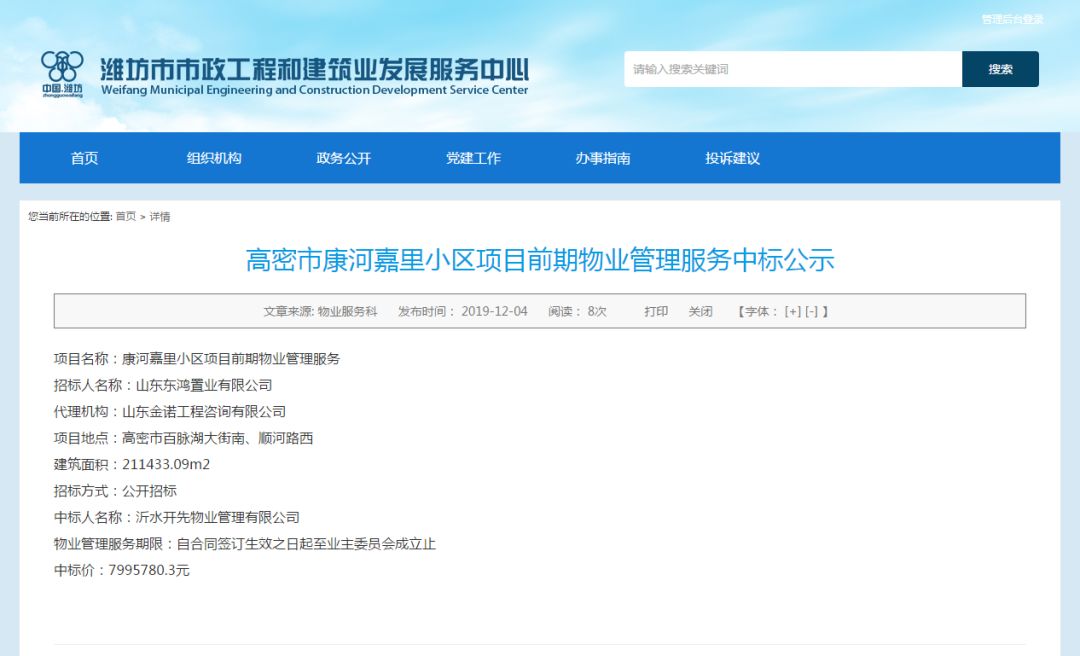Click the 中标价 7995780.3元 line
This screenshot has width=1080, height=656.
121,570
